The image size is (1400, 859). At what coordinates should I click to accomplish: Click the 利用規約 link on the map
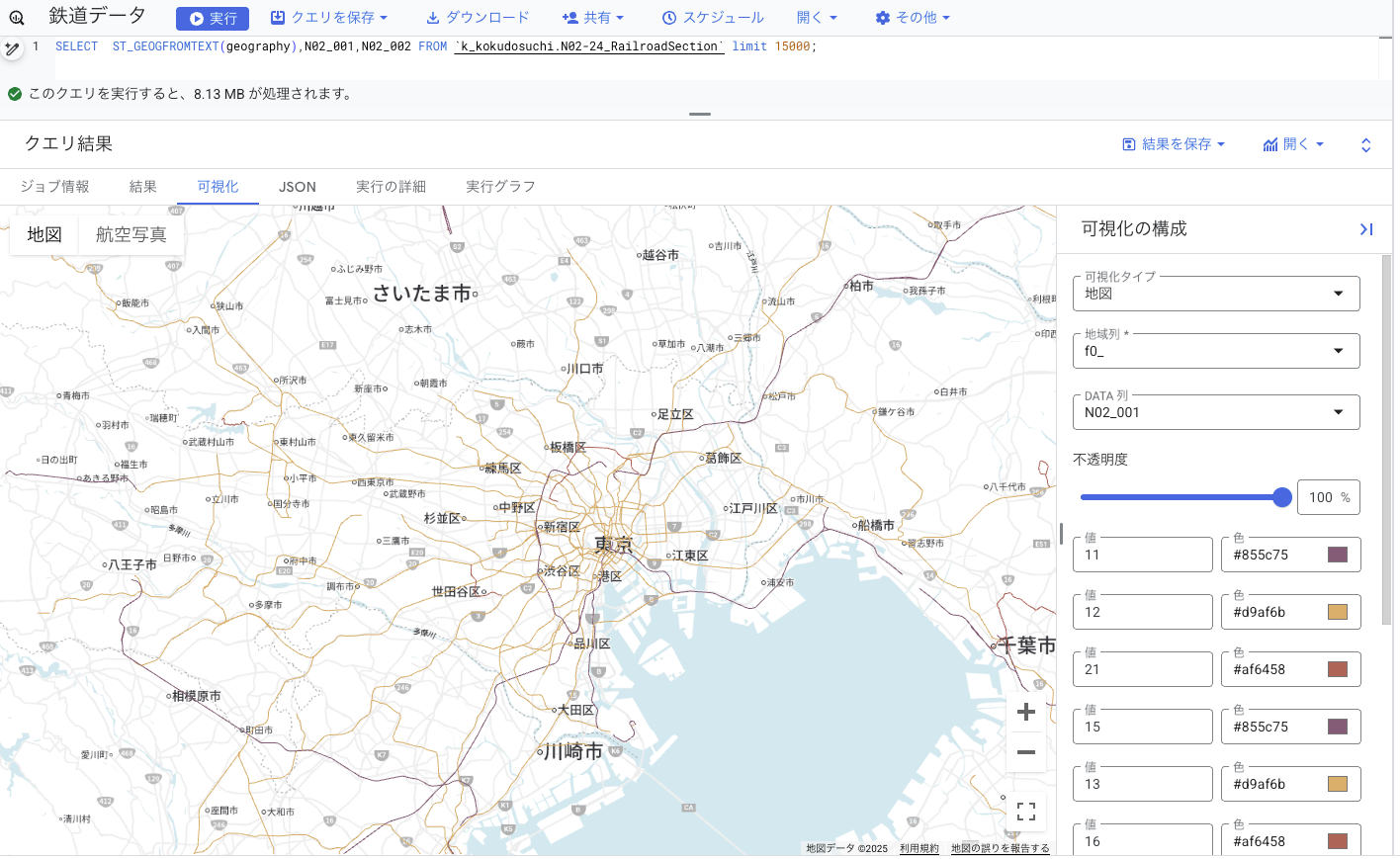tap(919, 848)
